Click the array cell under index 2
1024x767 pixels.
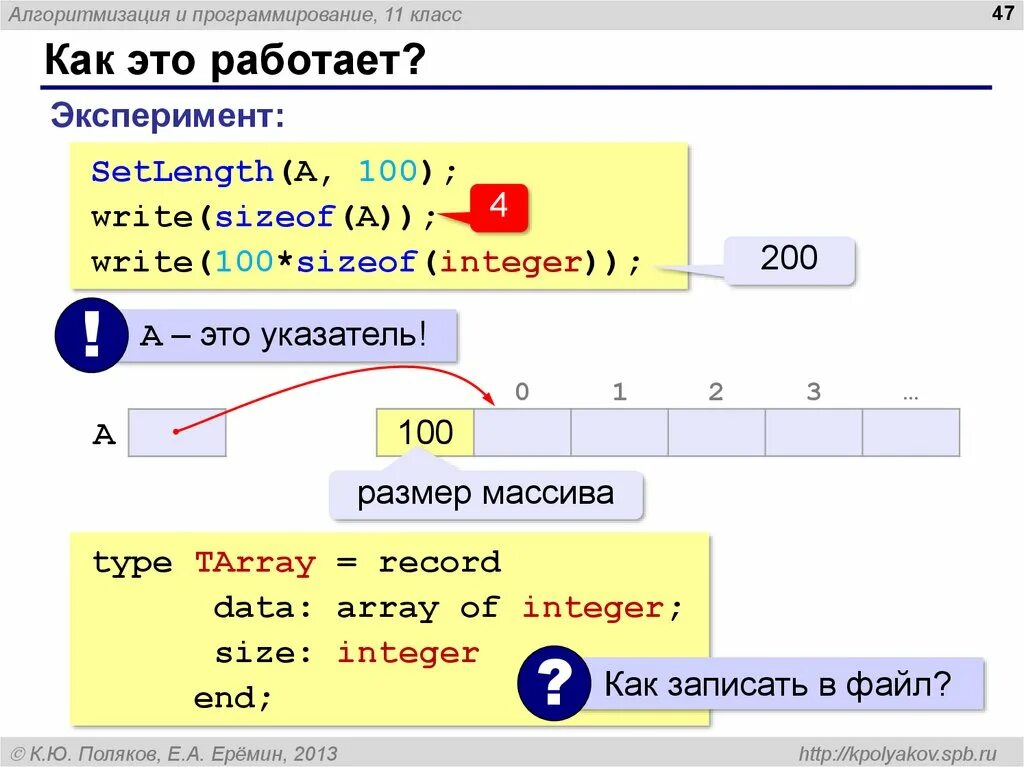click(716, 432)
